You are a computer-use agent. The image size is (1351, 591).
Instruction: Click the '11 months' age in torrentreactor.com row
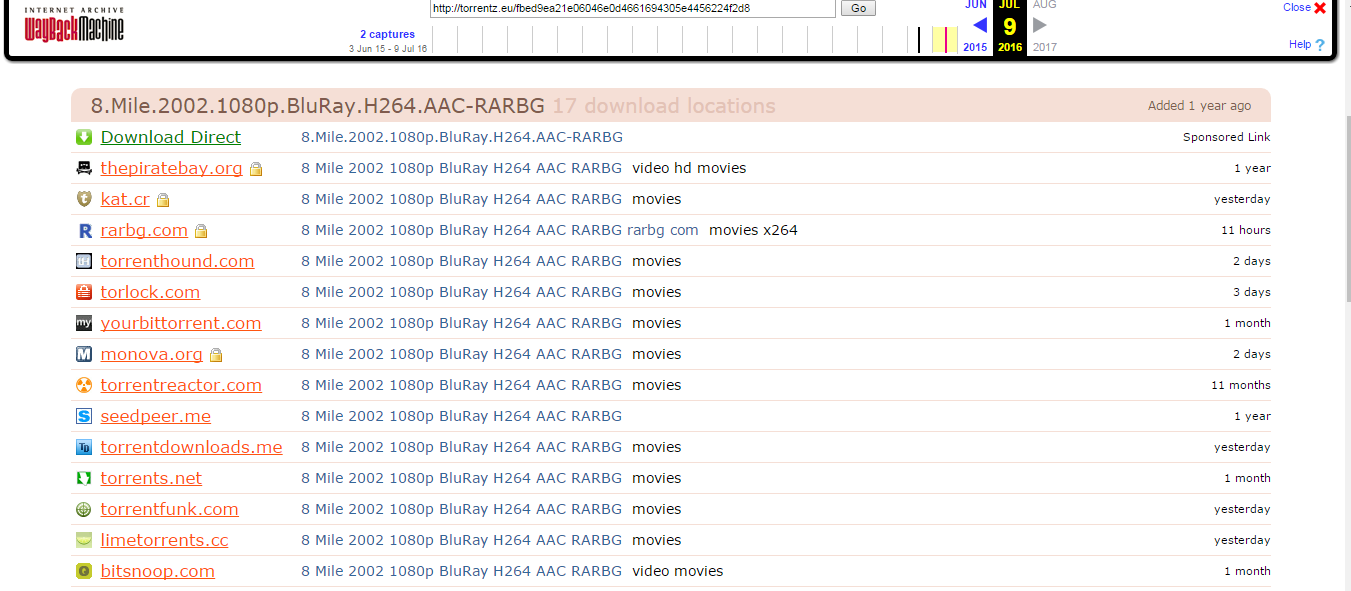click(x=1241, y=385)
